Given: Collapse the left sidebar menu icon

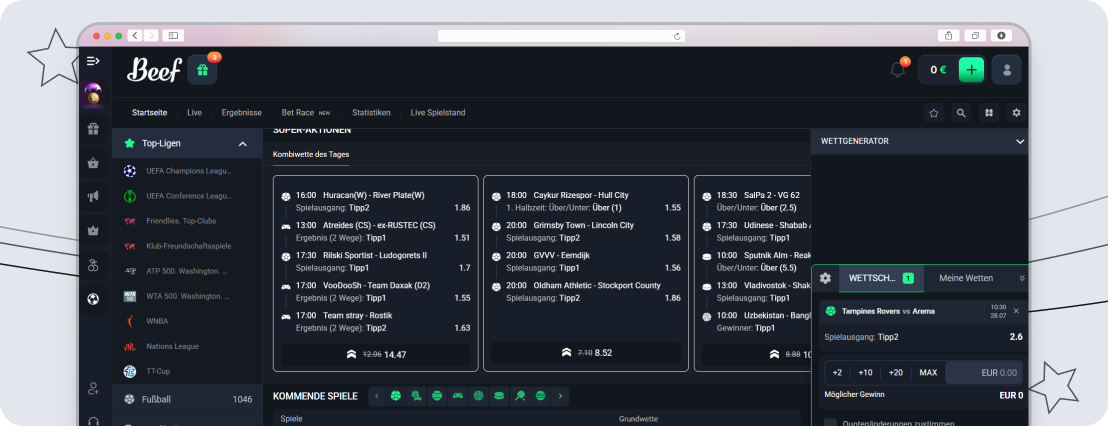Looking at the screenshot, I should pyautogui.click(x=93, y=61).
